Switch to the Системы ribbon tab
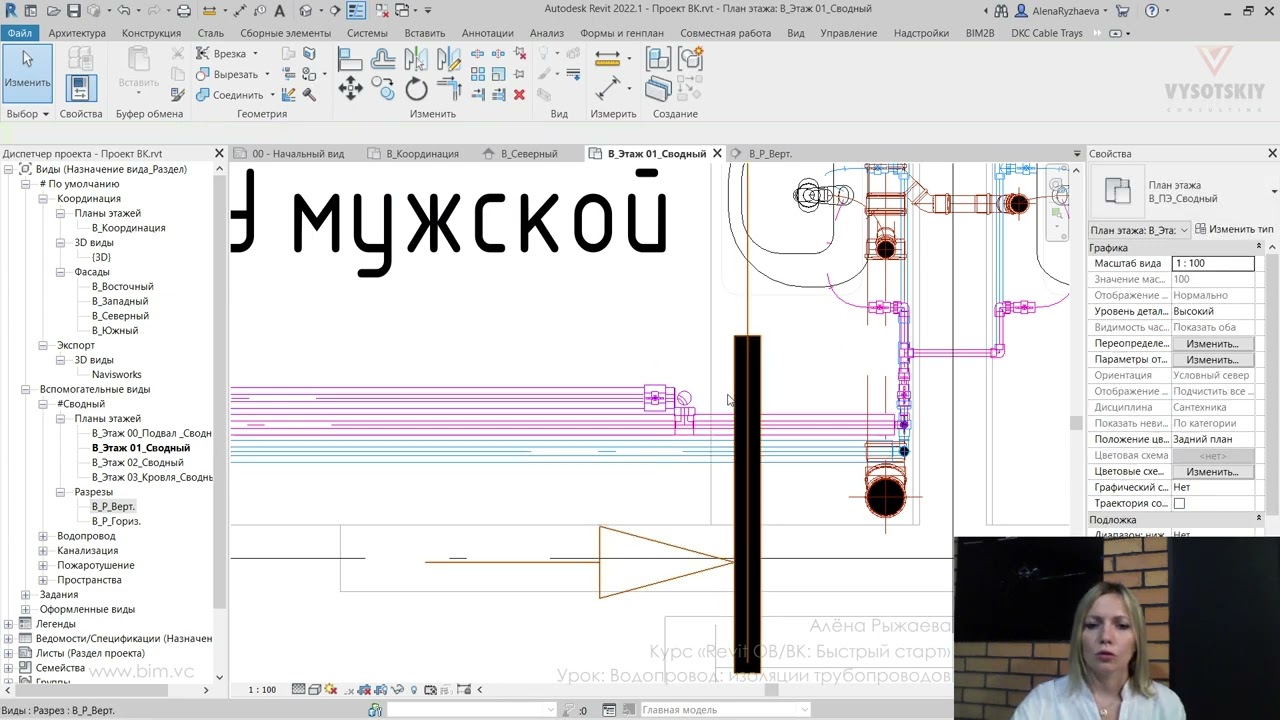 (367, 33)
